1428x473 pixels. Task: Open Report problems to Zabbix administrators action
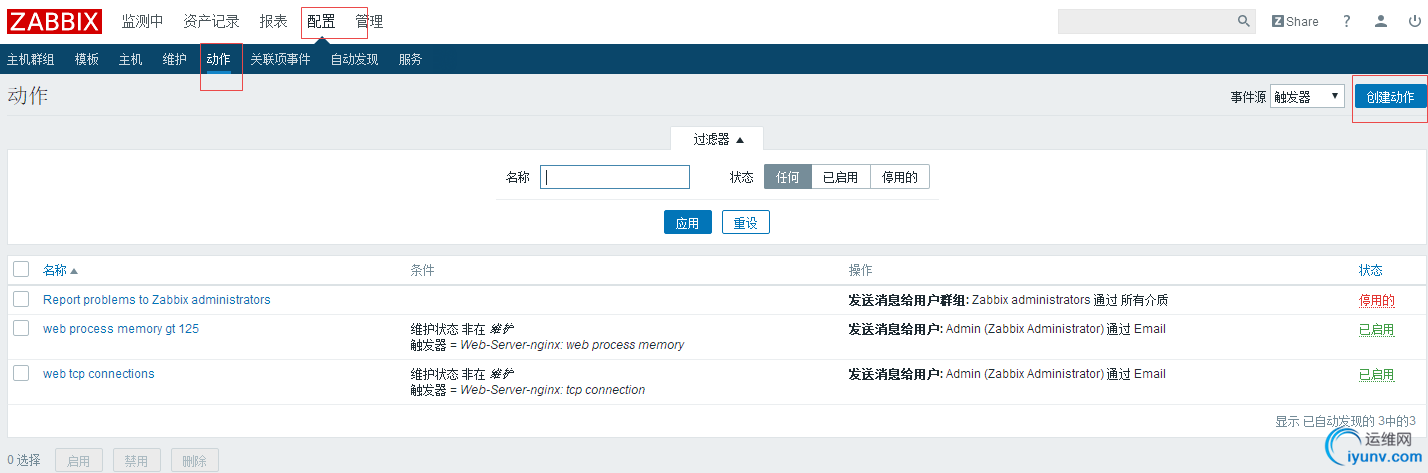157,299
